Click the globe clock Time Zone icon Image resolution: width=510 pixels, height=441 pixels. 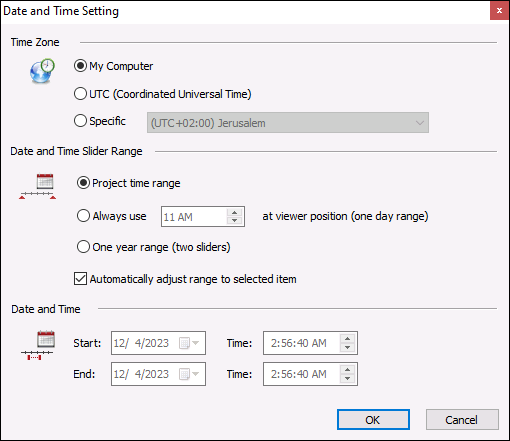click(42, 71)
